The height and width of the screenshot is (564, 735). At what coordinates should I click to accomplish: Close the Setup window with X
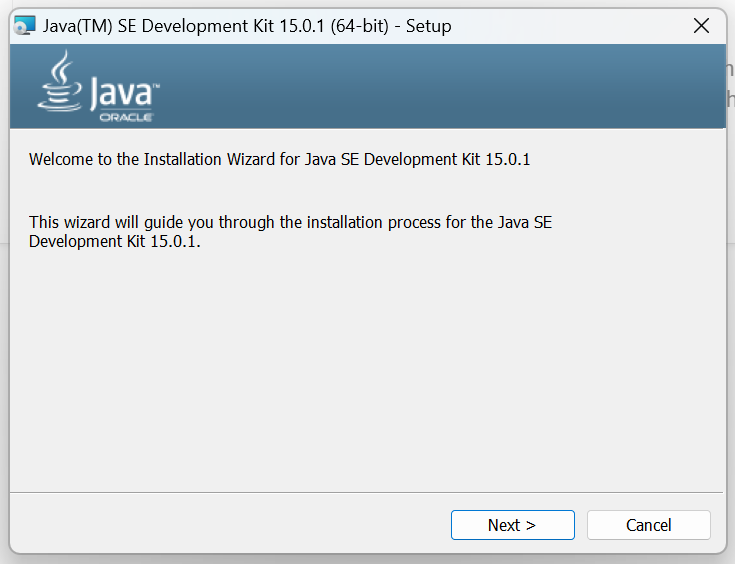pos(701,26)
